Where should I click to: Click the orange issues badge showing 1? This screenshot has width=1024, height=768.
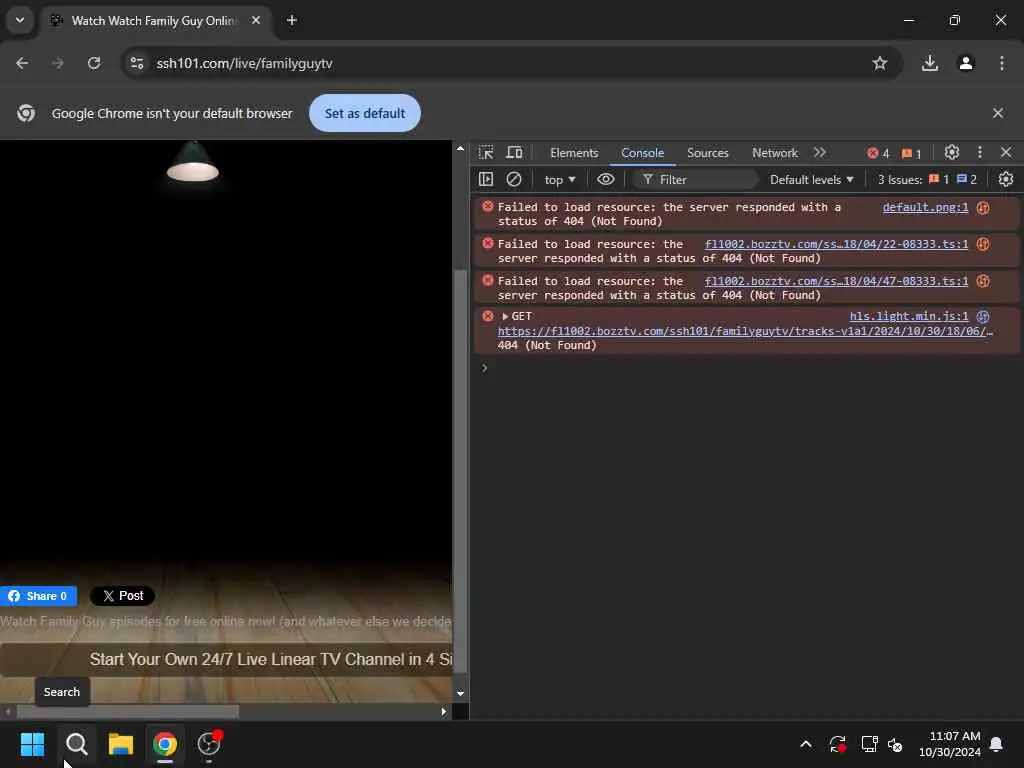click(x=911, y=153)
